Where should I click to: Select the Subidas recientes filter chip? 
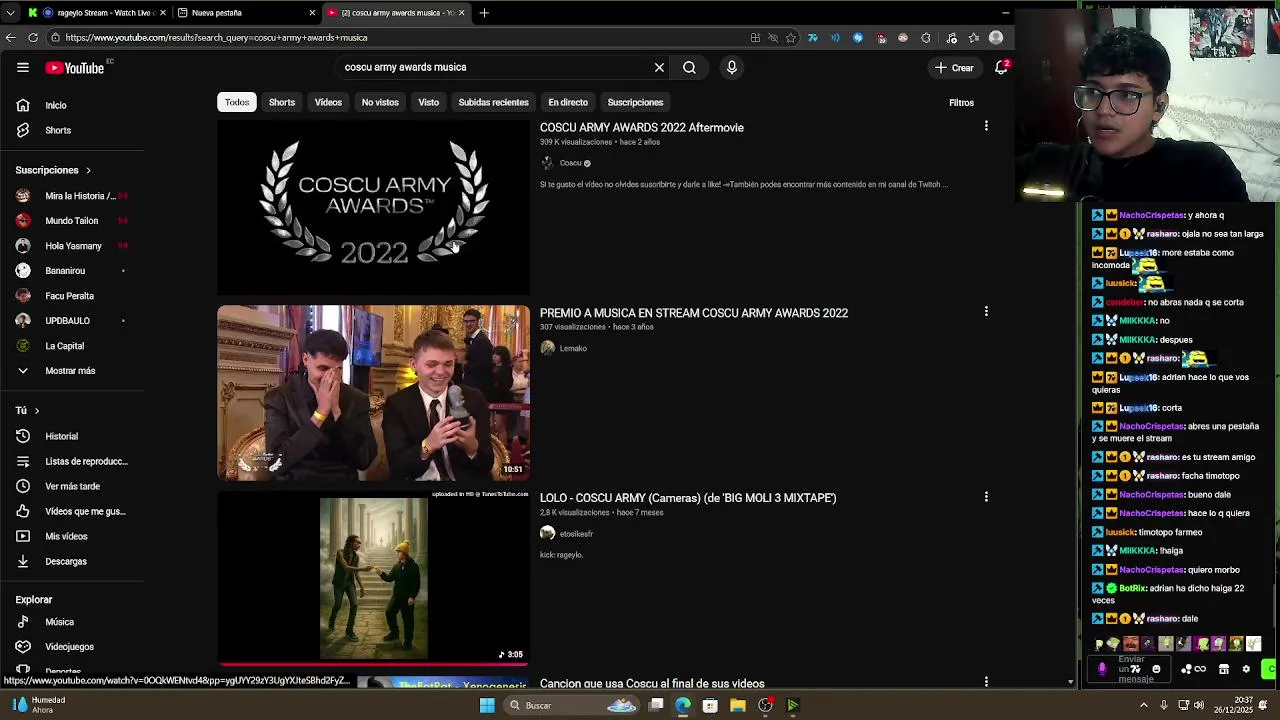click(493, 102)
